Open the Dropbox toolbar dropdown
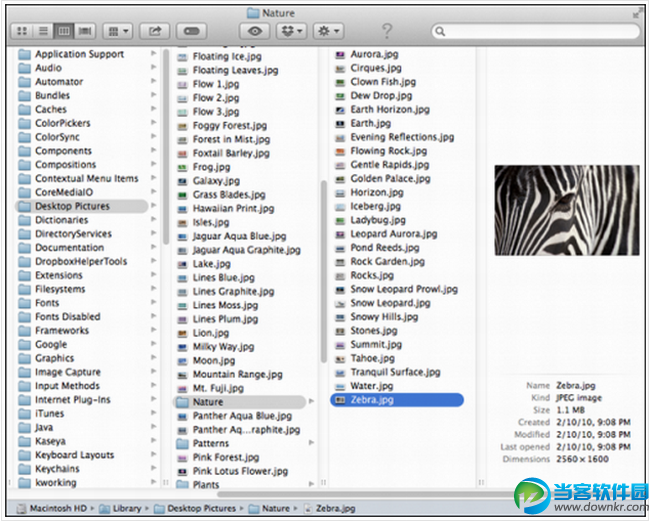This screenshot has height=521, width=650. (291, 31)
